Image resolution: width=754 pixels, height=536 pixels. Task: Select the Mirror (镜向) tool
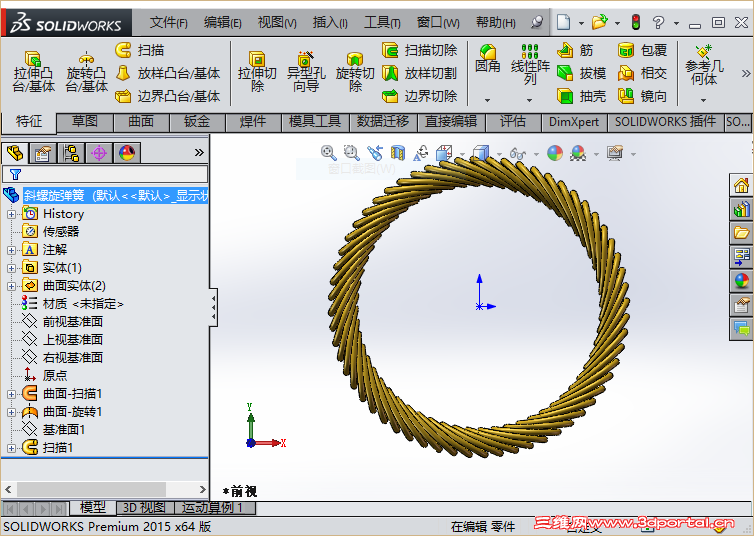642,96
